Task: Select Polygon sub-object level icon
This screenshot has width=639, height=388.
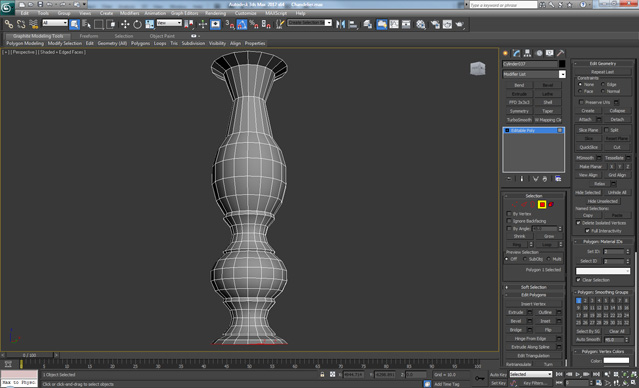Action: pos(542,205)
